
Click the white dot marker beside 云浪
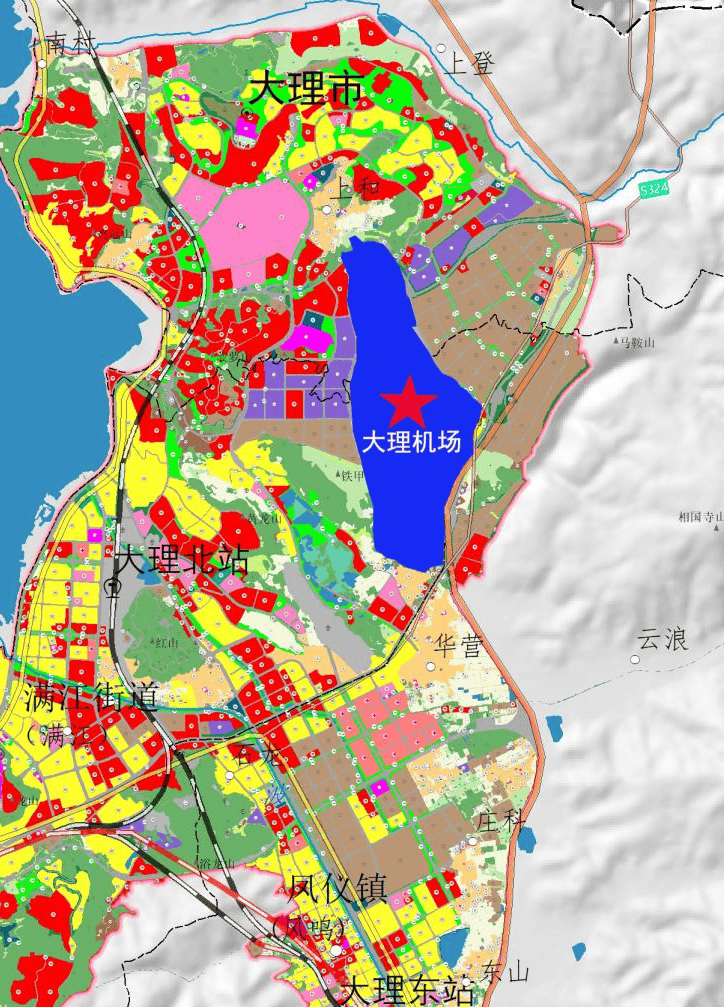(635, 659)
